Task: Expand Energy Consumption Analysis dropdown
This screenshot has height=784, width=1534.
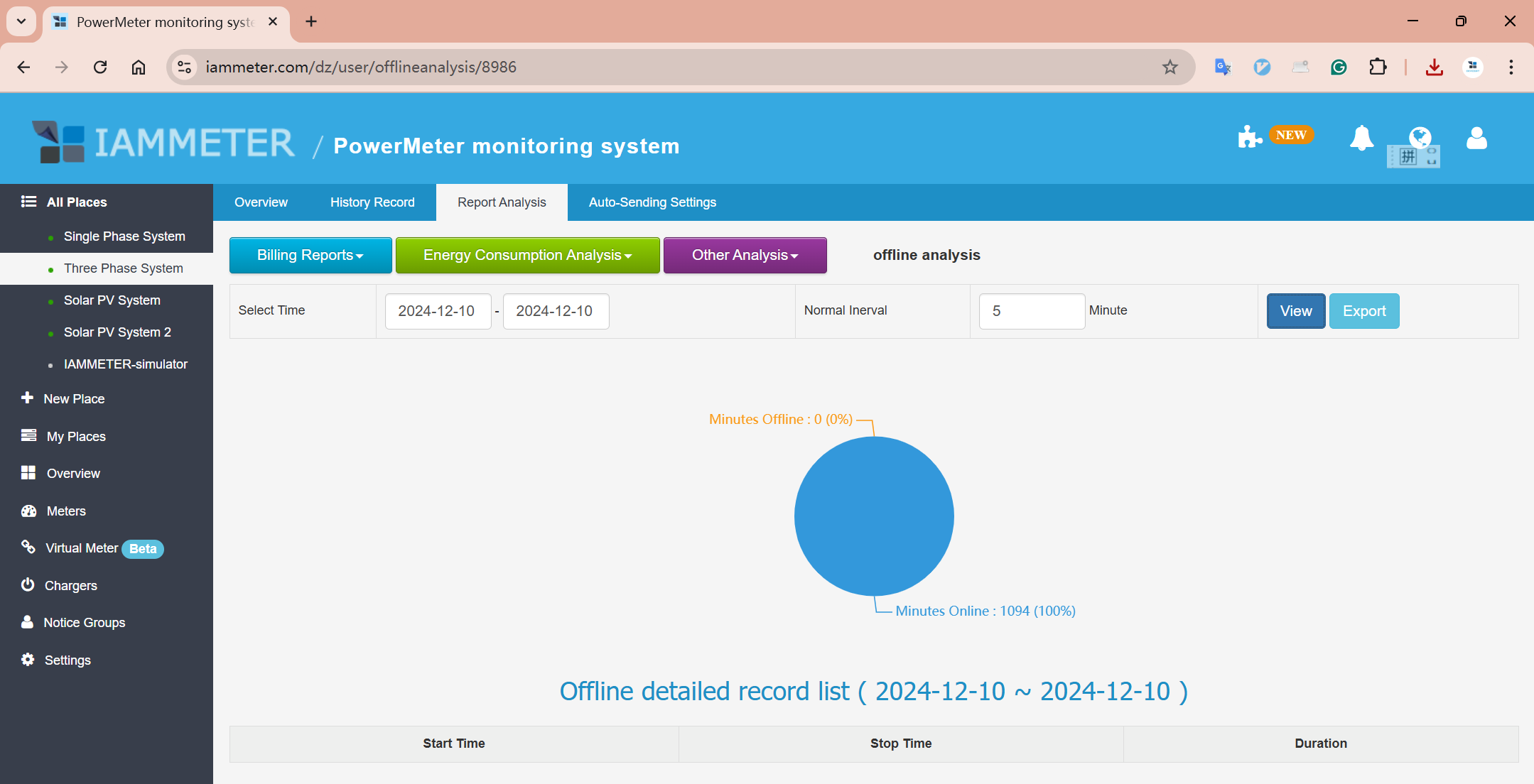Action: (528, 255)
